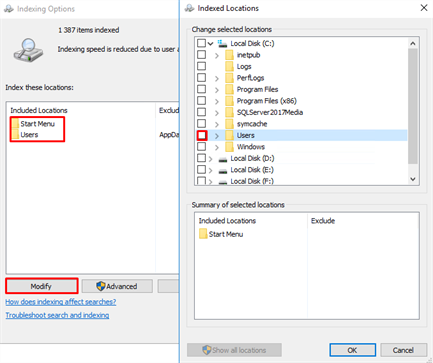Image resolution: width=433 pixels, height=363 pixels.
Task: Expand the Users folder node
Action: tap(217, 136)
